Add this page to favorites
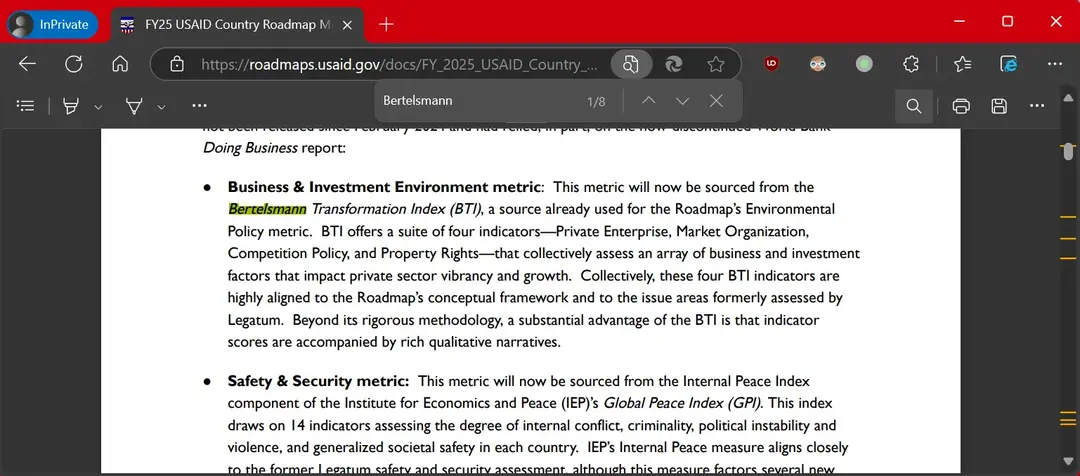Viewport: 1080px width, 476px height. [716, 64]
